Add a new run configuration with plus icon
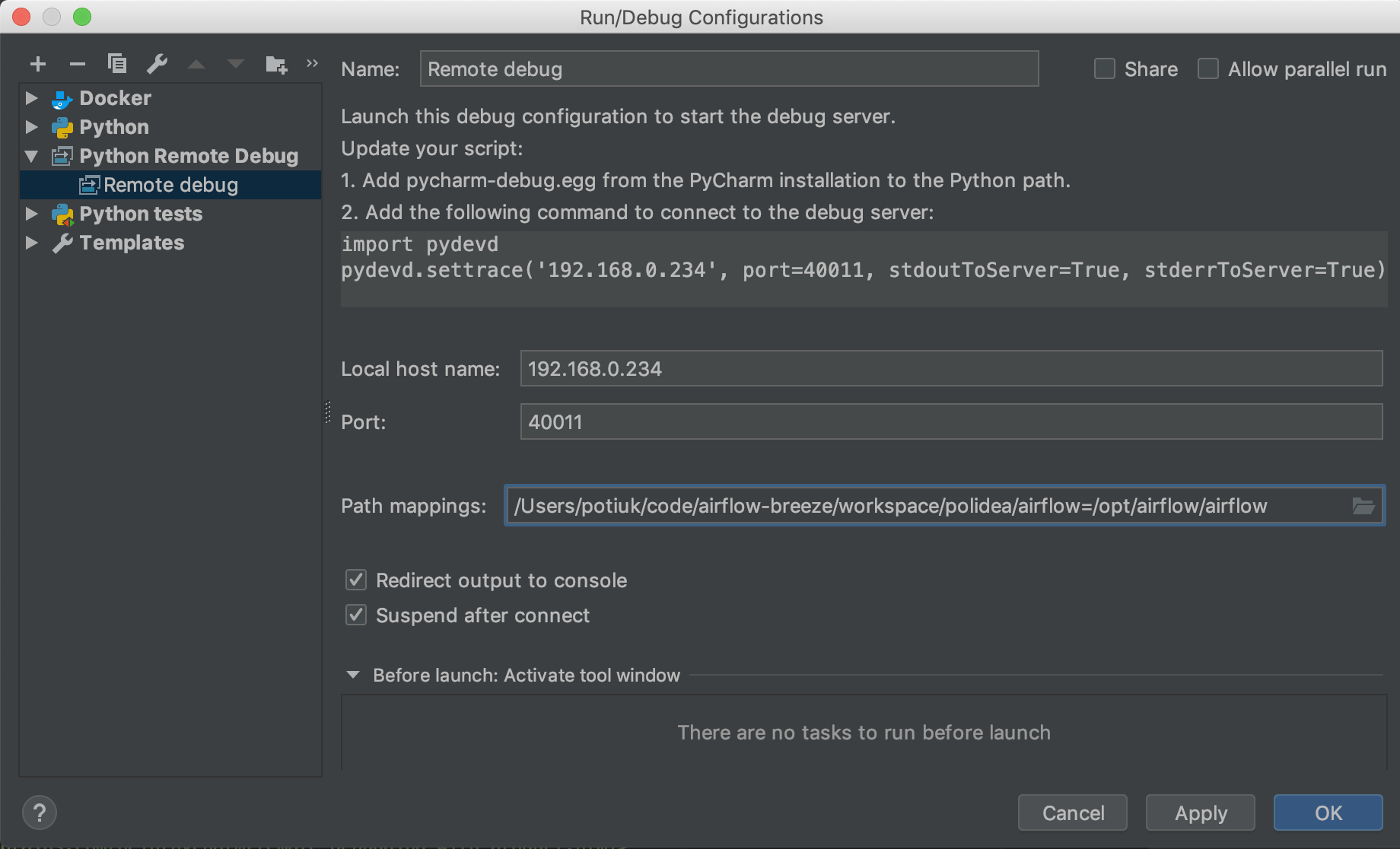 tap(38, 64)
